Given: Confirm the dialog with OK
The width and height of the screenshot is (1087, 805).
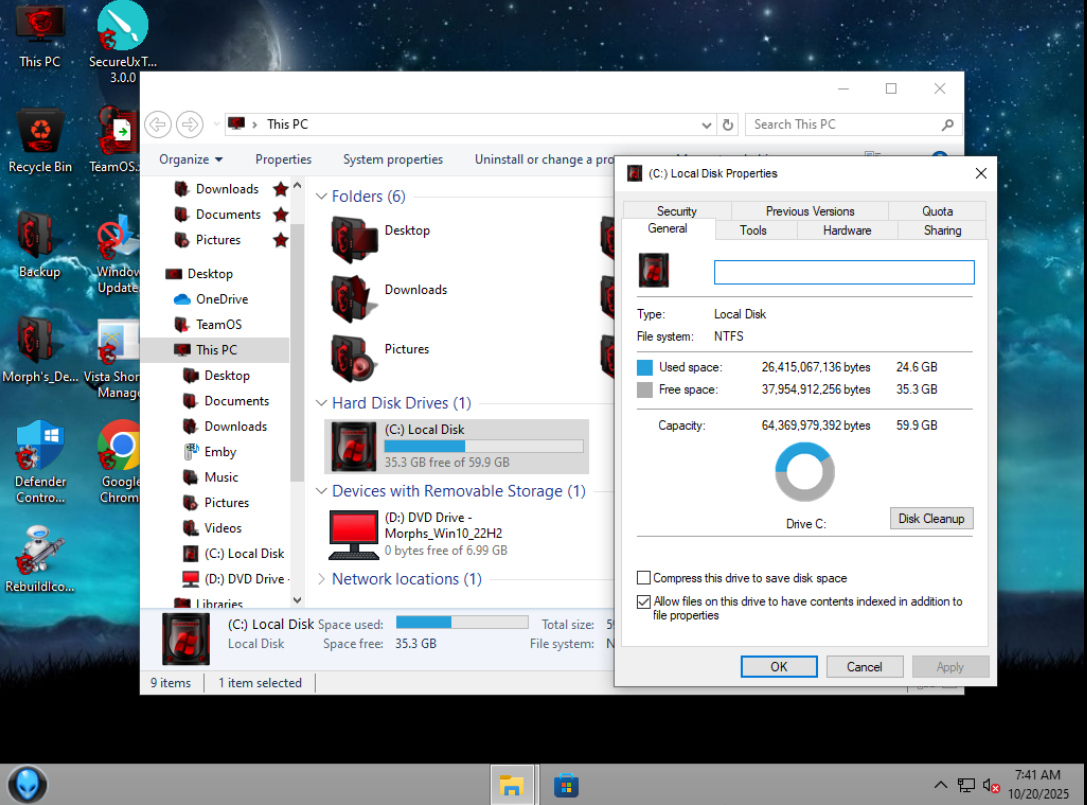Looking at the screenshot, I should [x=779, y=666].
